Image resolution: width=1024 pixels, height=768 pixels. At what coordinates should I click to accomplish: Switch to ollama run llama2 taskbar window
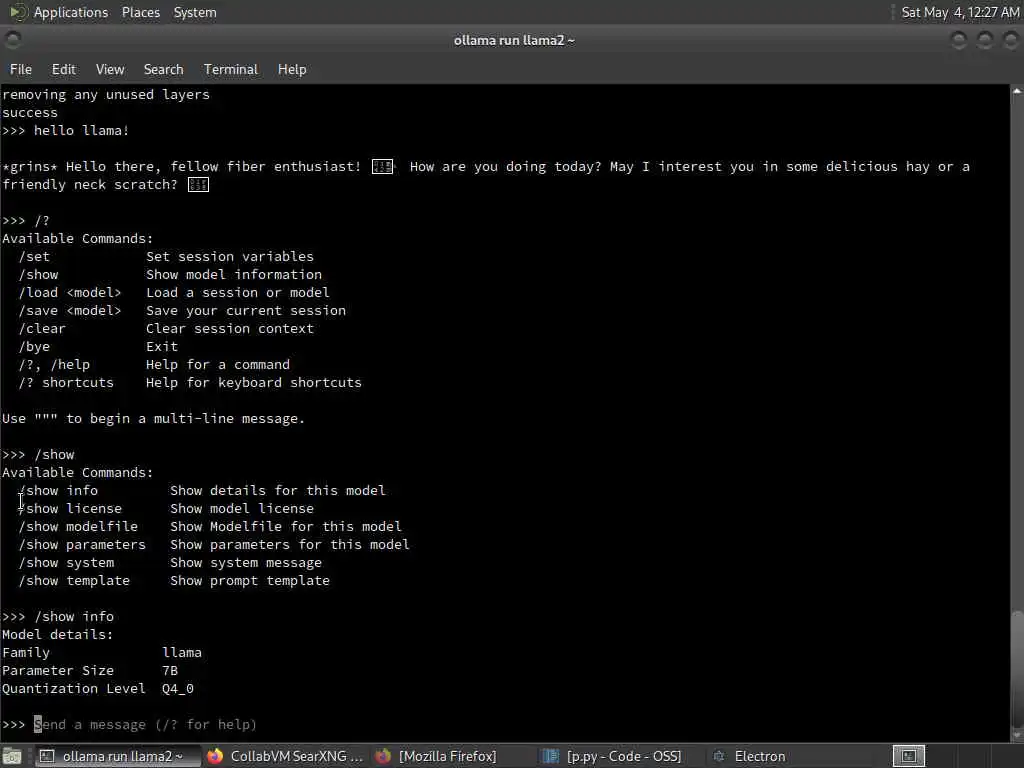tap(117, 756)
